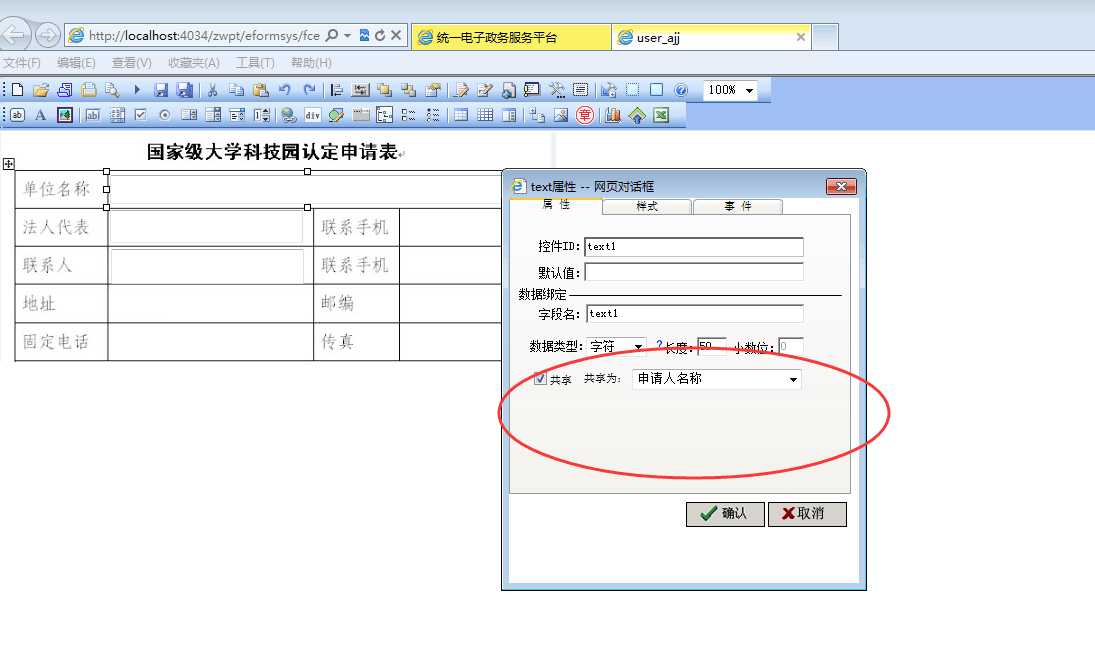Open a new browser tab
1095x654 pixels.
(825, 37)
